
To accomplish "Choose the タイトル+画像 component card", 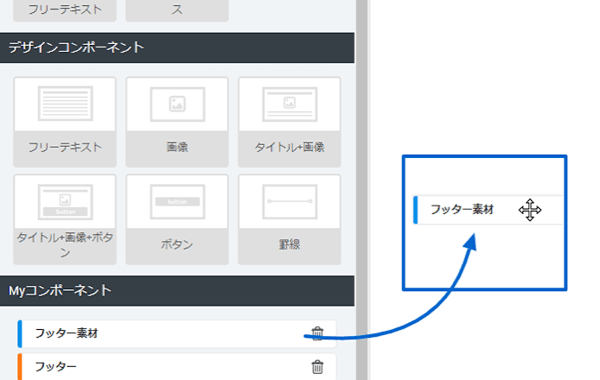I will pyautogui.click(x=289, y=122).
